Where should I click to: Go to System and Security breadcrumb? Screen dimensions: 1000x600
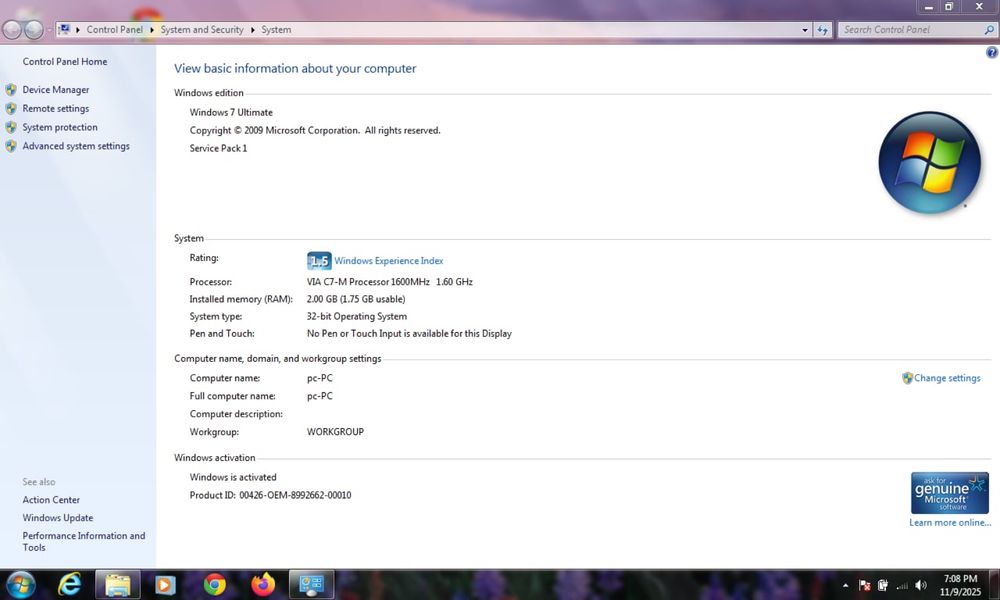(202, 30)
